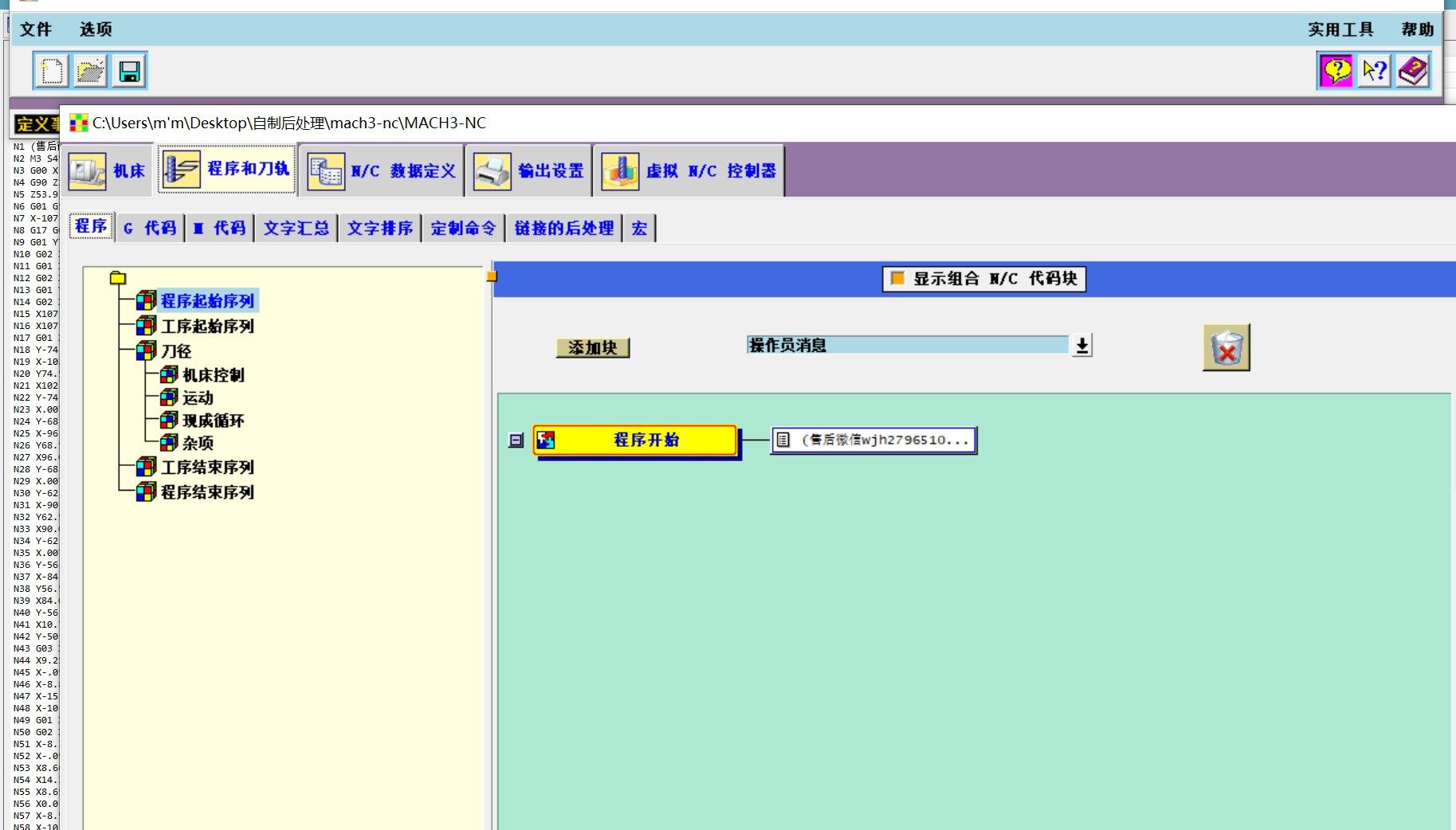Click the New file icon

click(52, 72)
